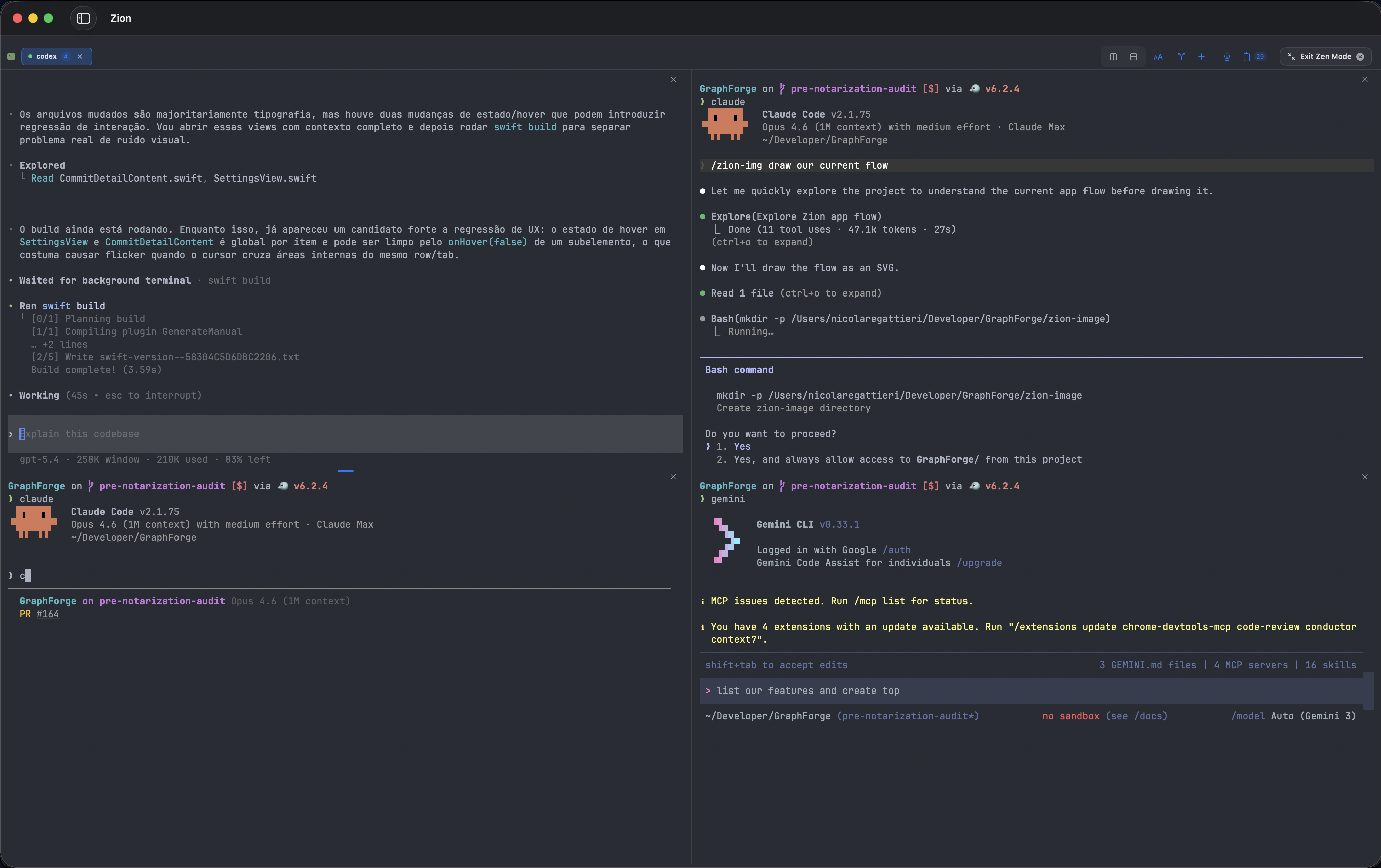Split pane vertically with columns icon

[x=1113, y=57]
